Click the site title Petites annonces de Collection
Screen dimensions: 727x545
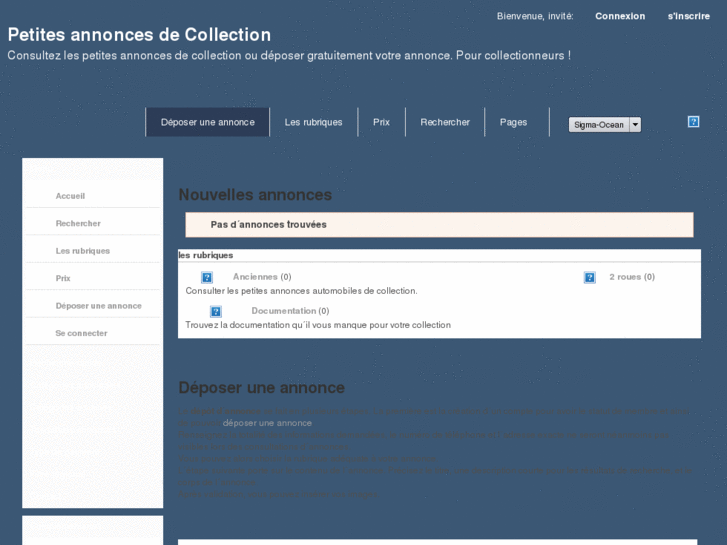coord(139,35)
